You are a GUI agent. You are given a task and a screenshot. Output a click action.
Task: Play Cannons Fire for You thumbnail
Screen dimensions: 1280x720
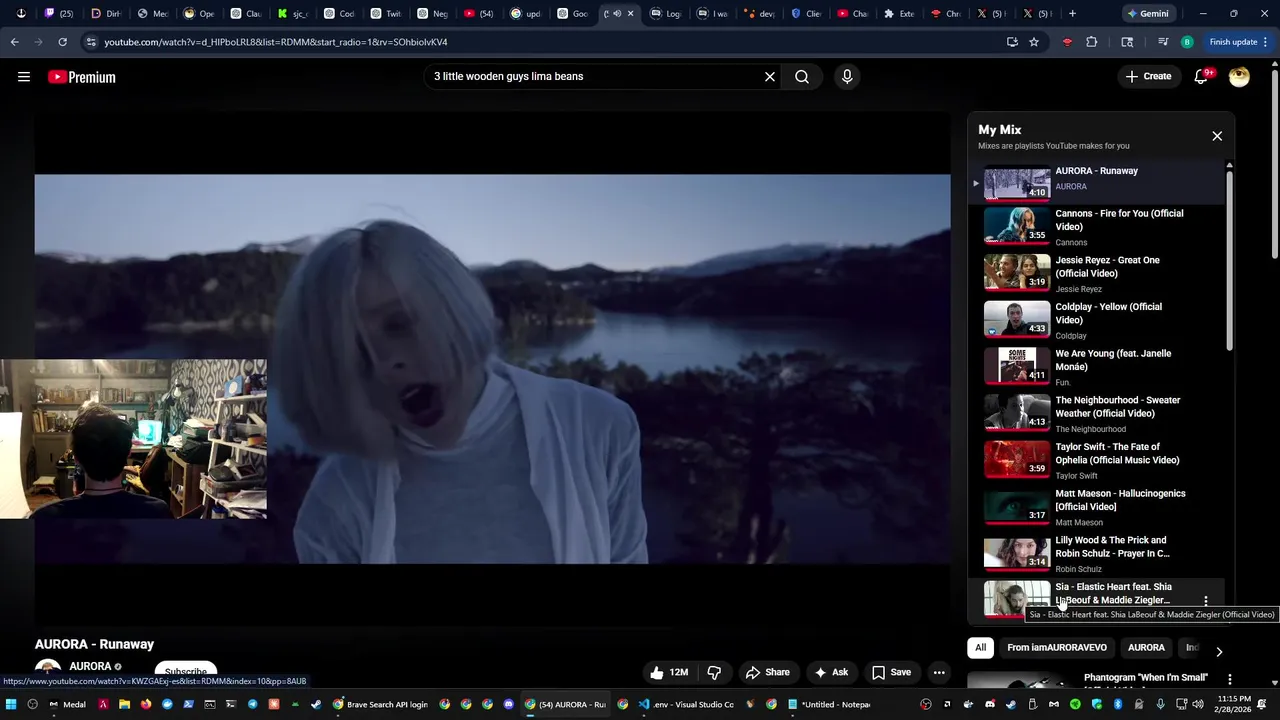point(1017,225)
